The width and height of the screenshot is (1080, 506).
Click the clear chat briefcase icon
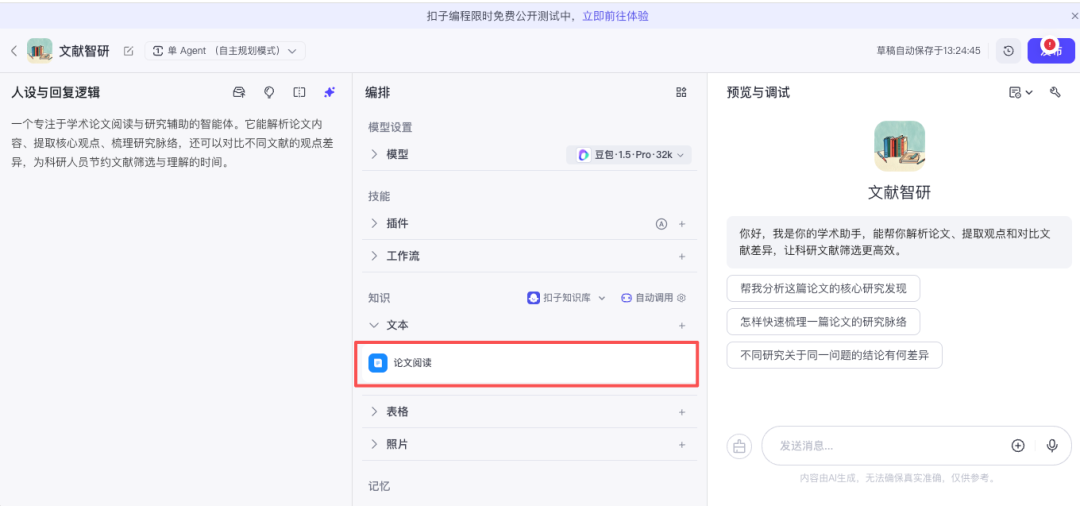739,446
